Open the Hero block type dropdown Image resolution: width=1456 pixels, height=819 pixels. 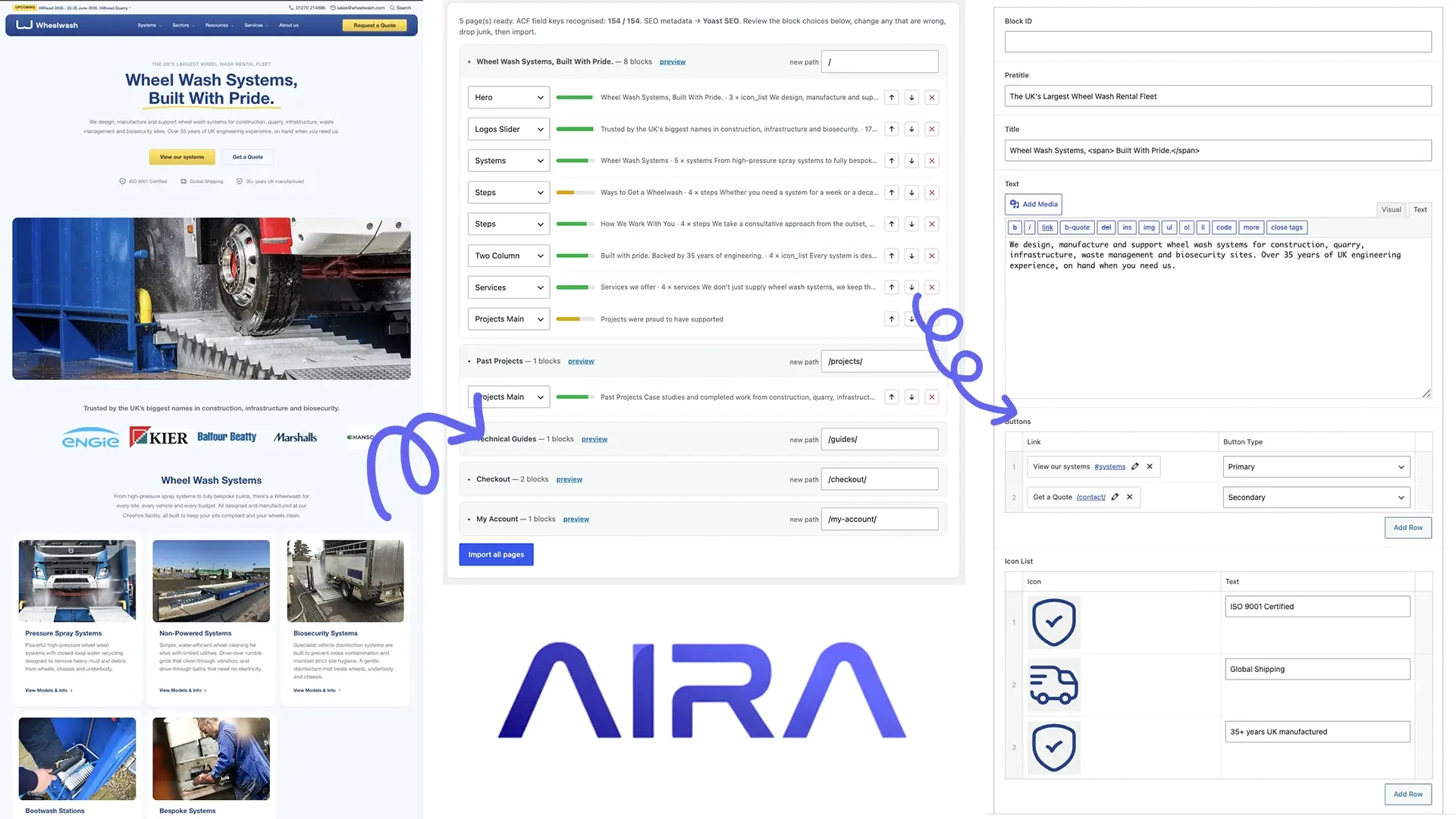(509, 97)
